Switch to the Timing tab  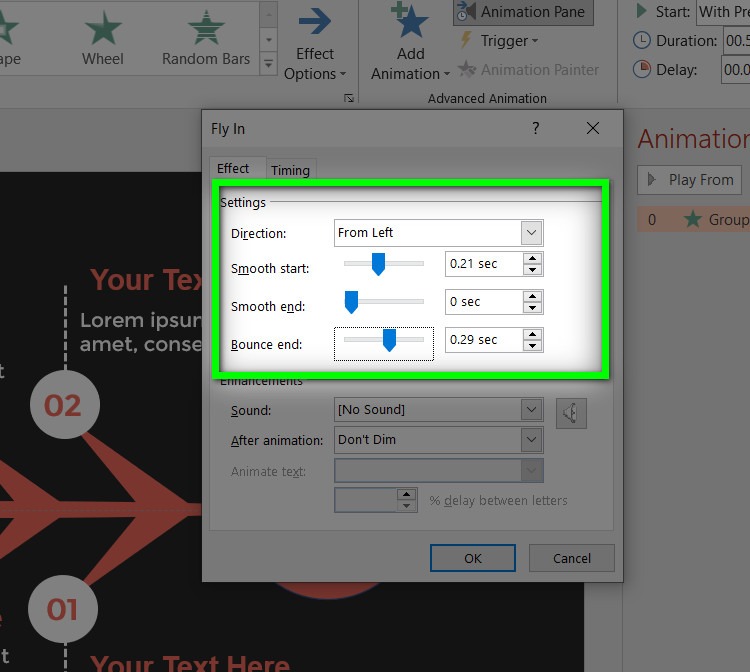click(290, 170)
